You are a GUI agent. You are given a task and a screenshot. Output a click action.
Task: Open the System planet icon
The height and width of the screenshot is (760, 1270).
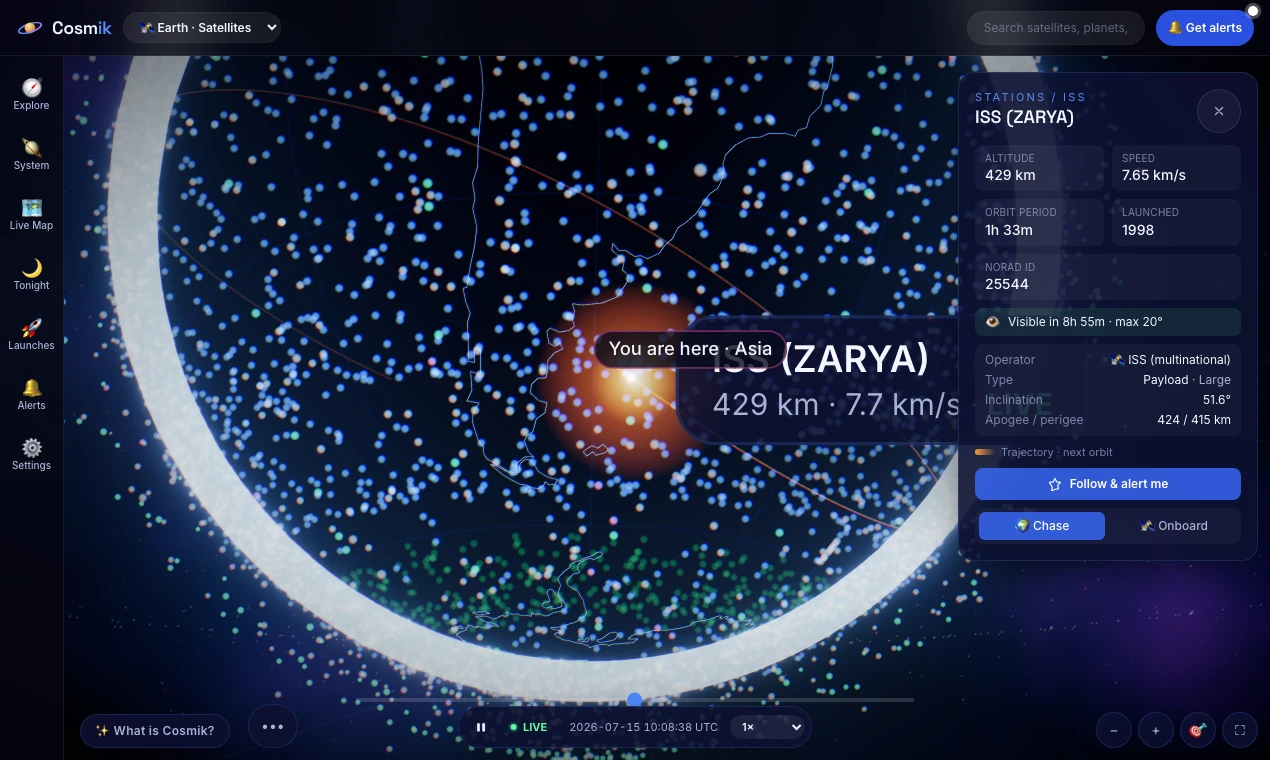point(32,147)
